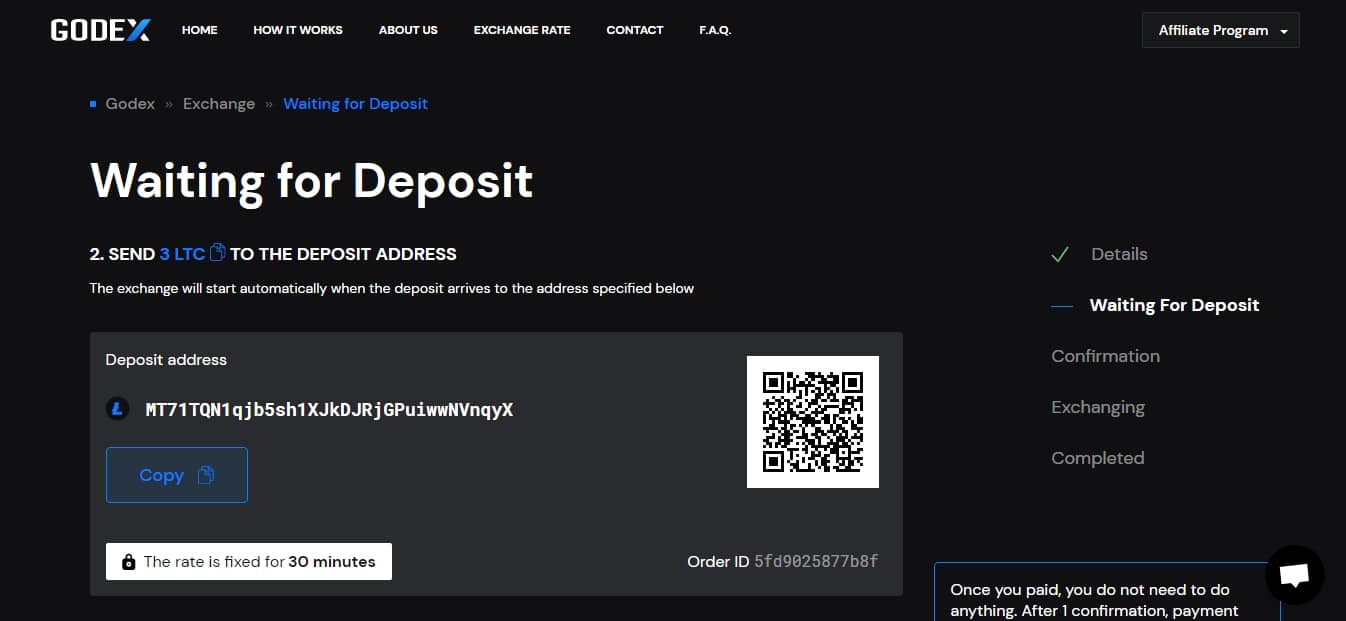Go back to Exchange breadcrumb
This screenshot has height=621, width=1346.
[219, 104]
